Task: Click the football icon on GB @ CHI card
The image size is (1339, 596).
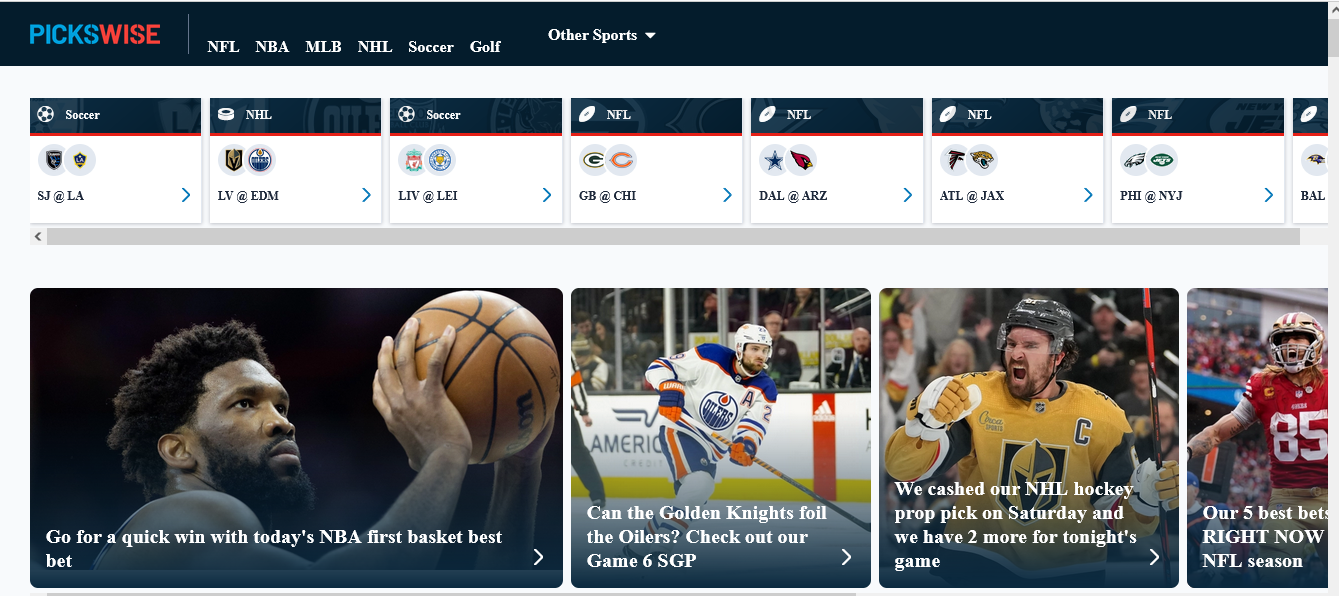Action: point(587,114)
